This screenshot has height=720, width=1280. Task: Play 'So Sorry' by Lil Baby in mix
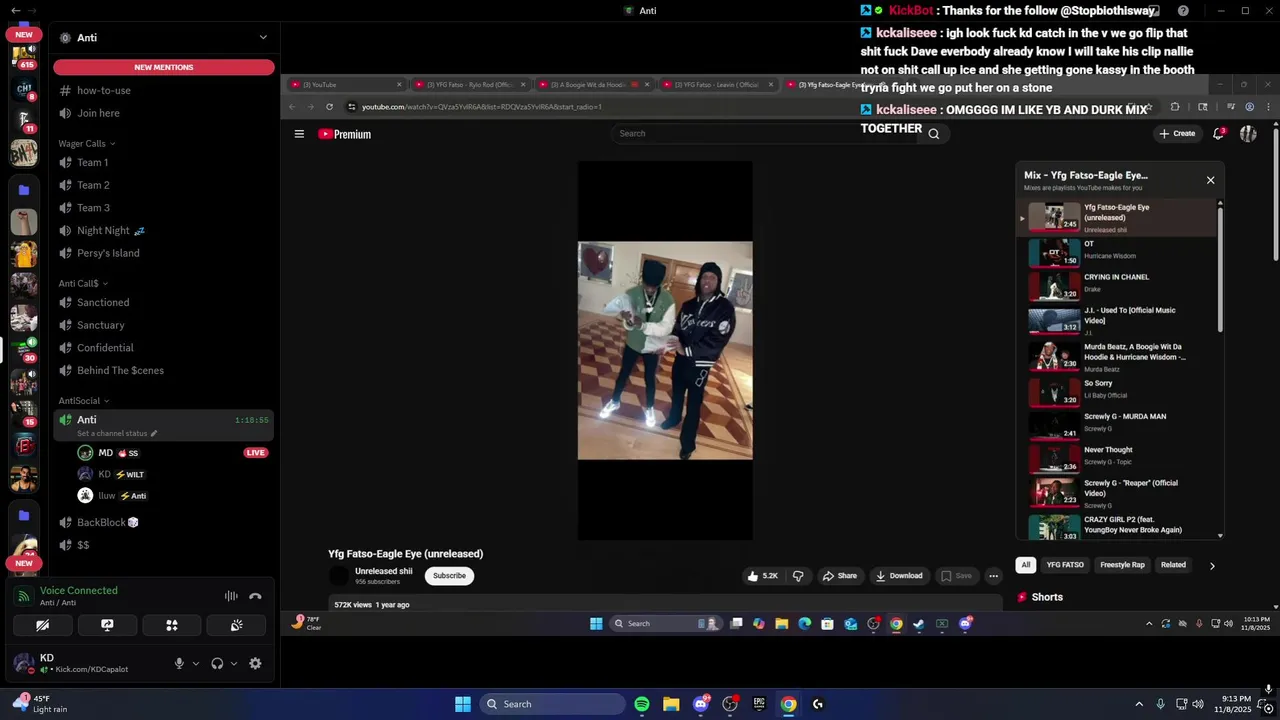[1118, 391]
